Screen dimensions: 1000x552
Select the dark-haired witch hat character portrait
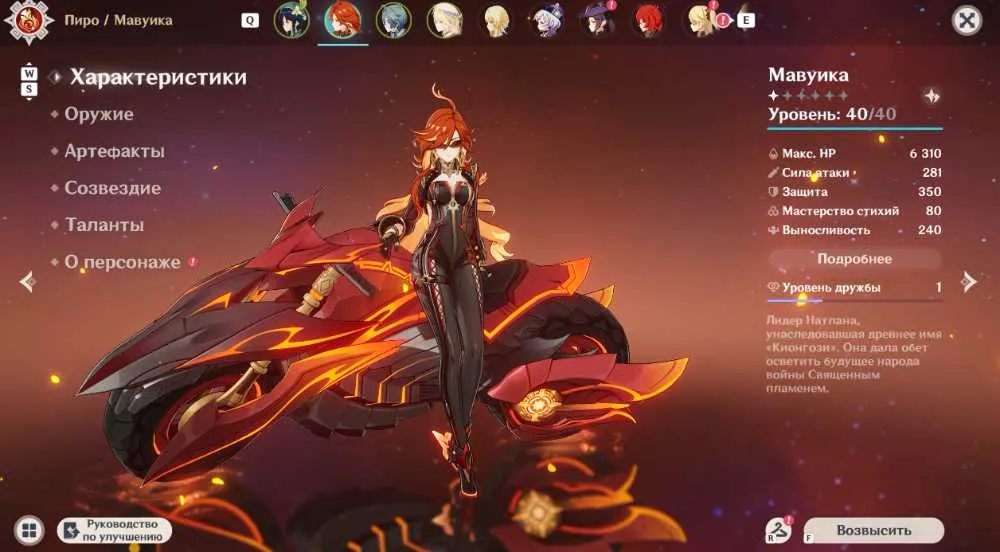[598, 20]
